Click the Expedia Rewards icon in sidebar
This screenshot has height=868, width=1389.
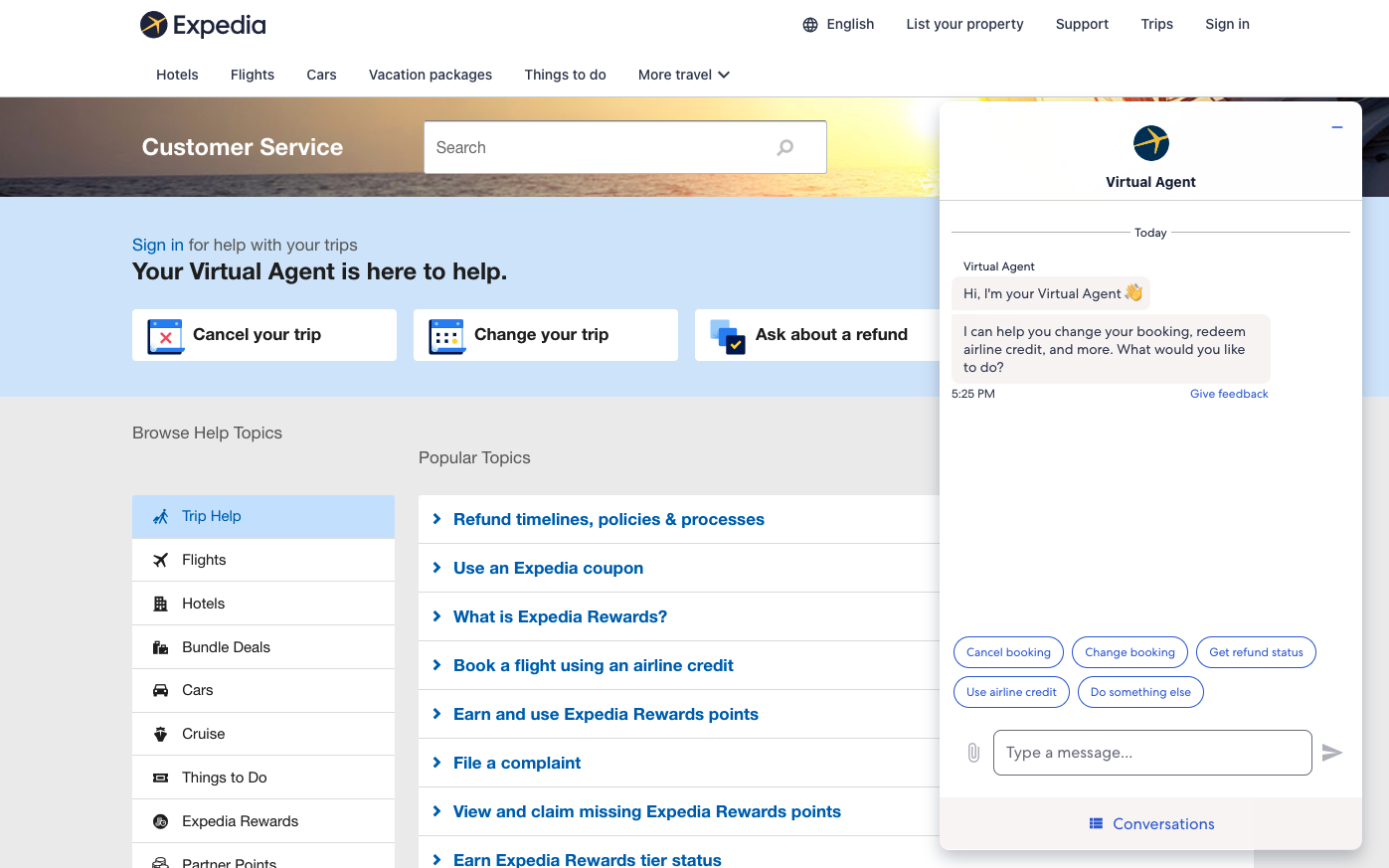point(160,821)
